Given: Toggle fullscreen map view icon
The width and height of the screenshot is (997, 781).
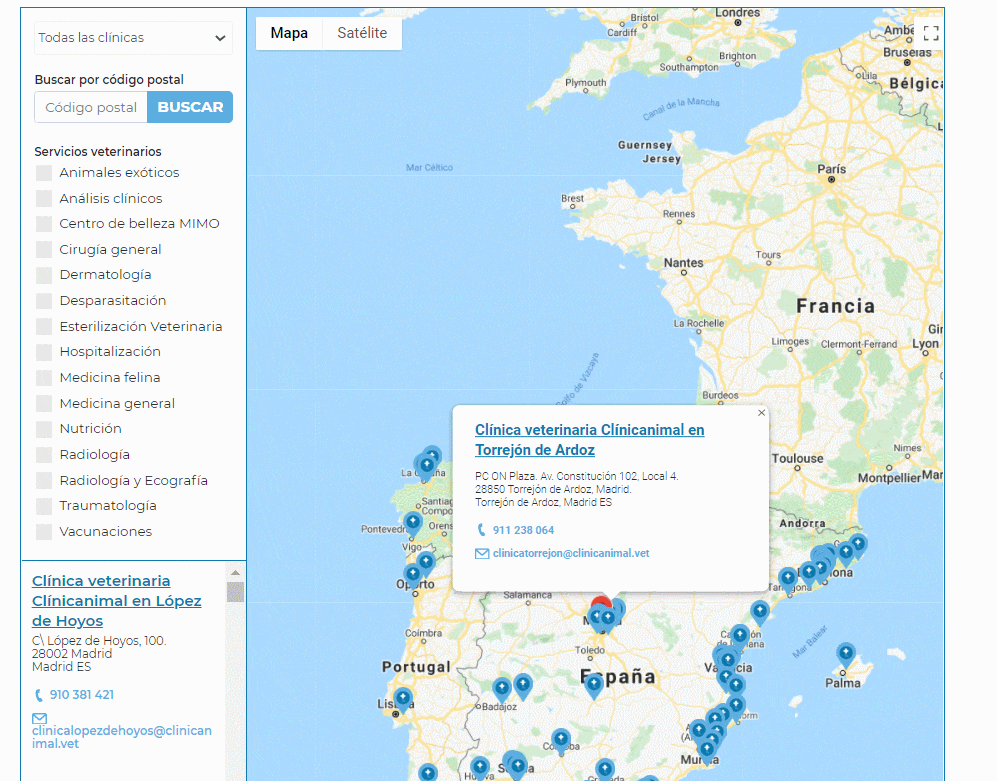Looking at the screenshot, I should [x=931, y=33].
